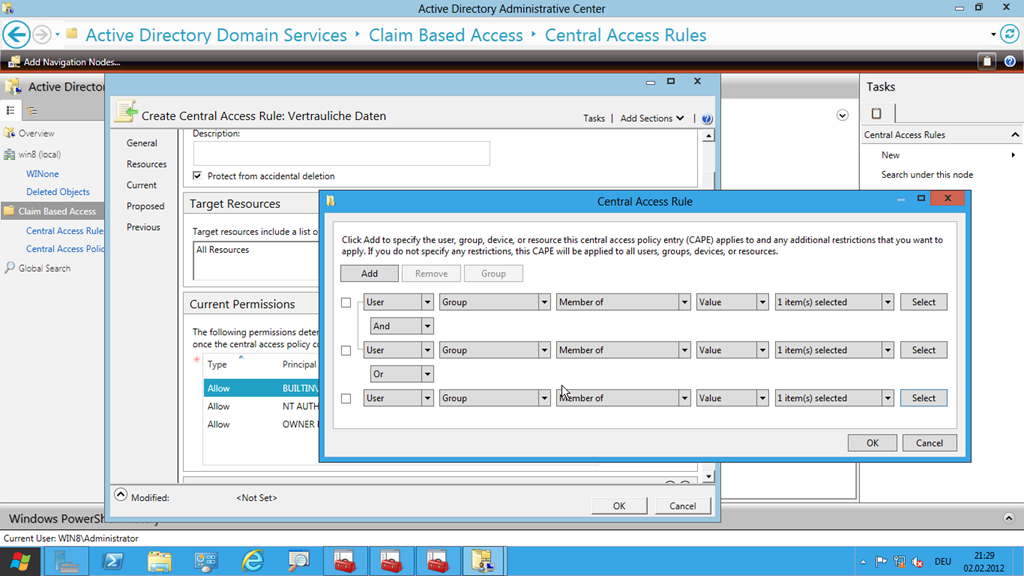Collapse the Modified details expander

click(x=121, y=495)
